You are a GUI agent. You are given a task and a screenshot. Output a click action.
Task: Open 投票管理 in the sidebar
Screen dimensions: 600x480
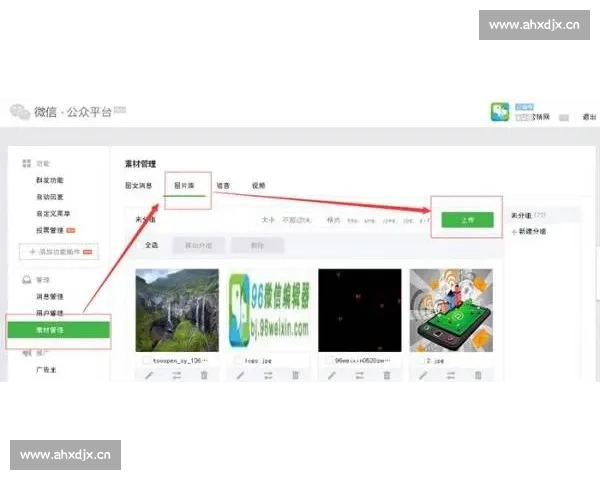50,230
